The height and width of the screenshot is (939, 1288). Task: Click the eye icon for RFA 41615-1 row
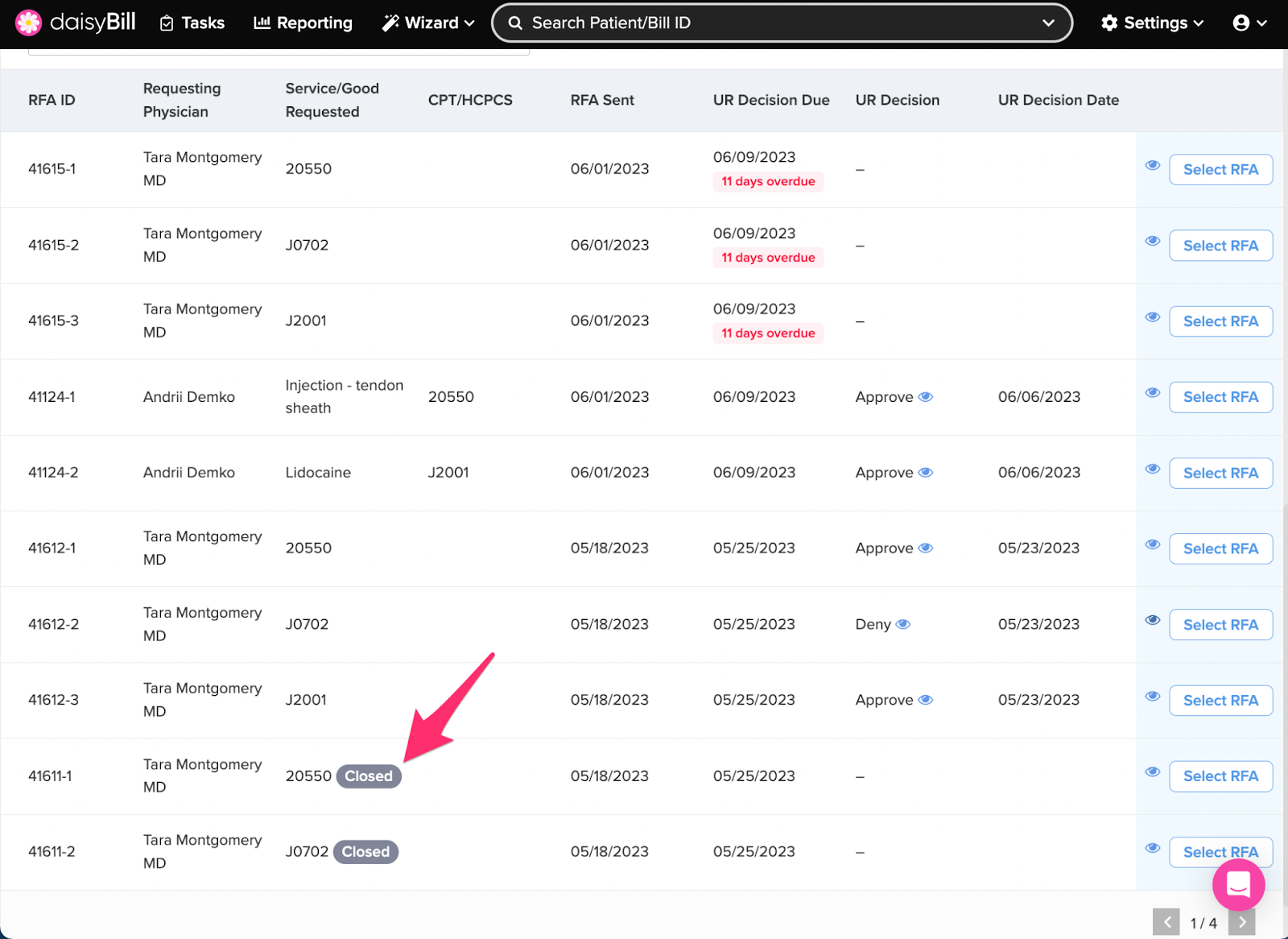click(1153, 165)
